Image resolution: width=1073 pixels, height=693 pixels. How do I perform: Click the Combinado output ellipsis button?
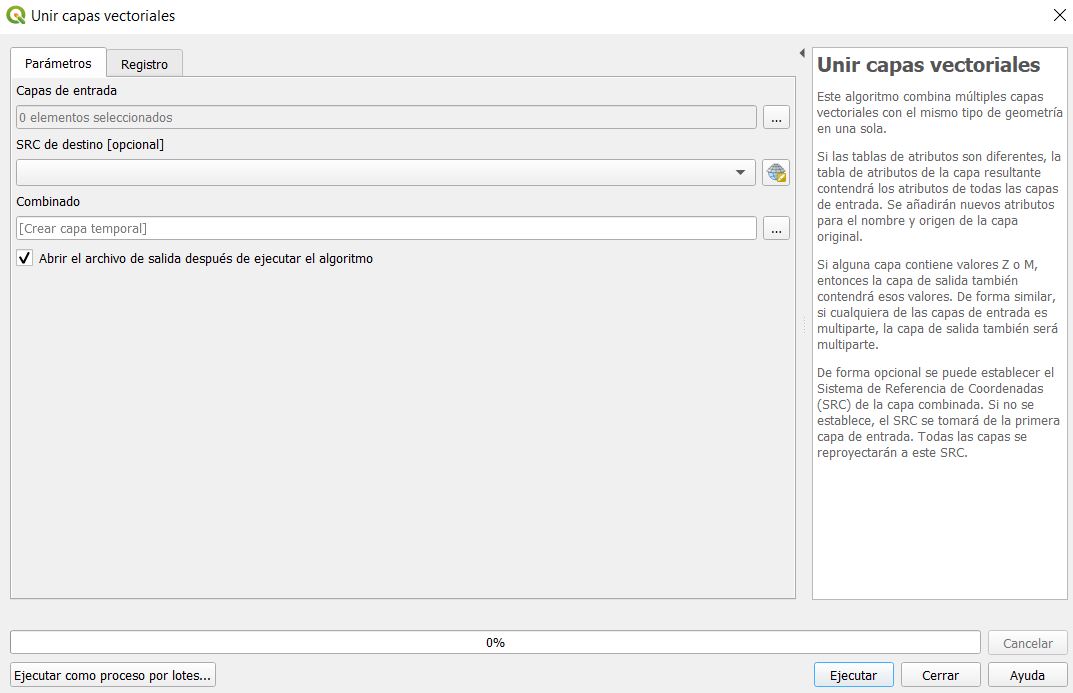pyautogui.click(x=776, y=229)
